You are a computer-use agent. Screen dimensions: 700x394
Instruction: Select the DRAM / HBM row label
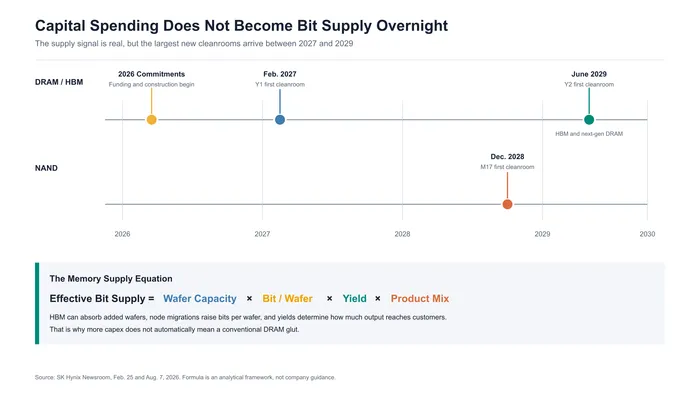pyautogui.click(x=59, y=82)
